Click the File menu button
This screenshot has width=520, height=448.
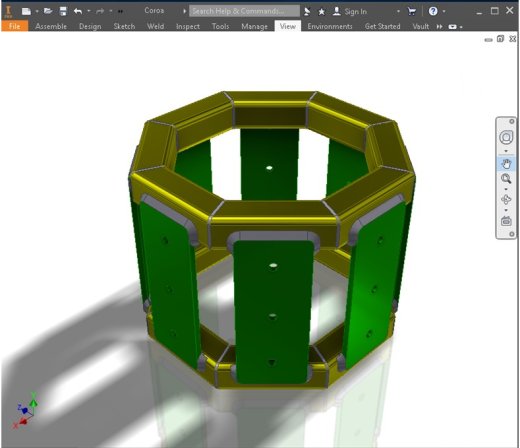point(15,26)
